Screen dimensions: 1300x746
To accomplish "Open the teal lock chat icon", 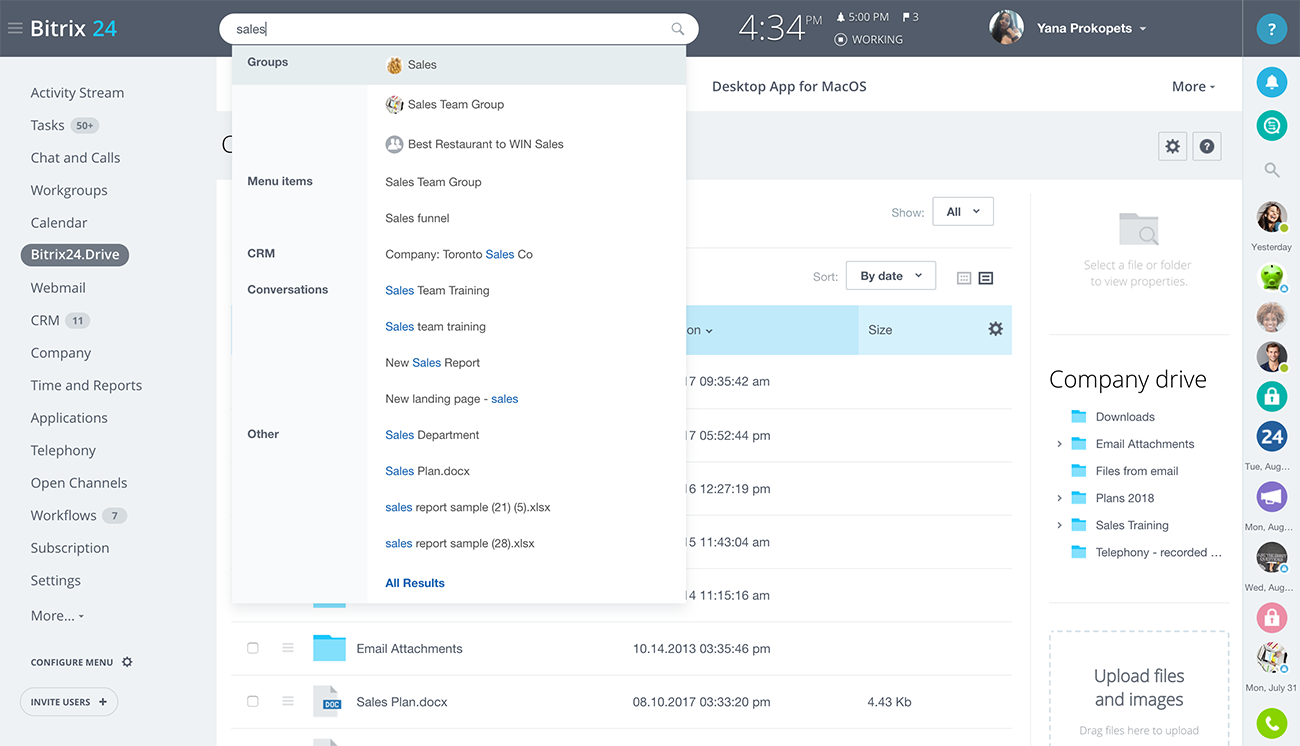I will pos(1271,396).
